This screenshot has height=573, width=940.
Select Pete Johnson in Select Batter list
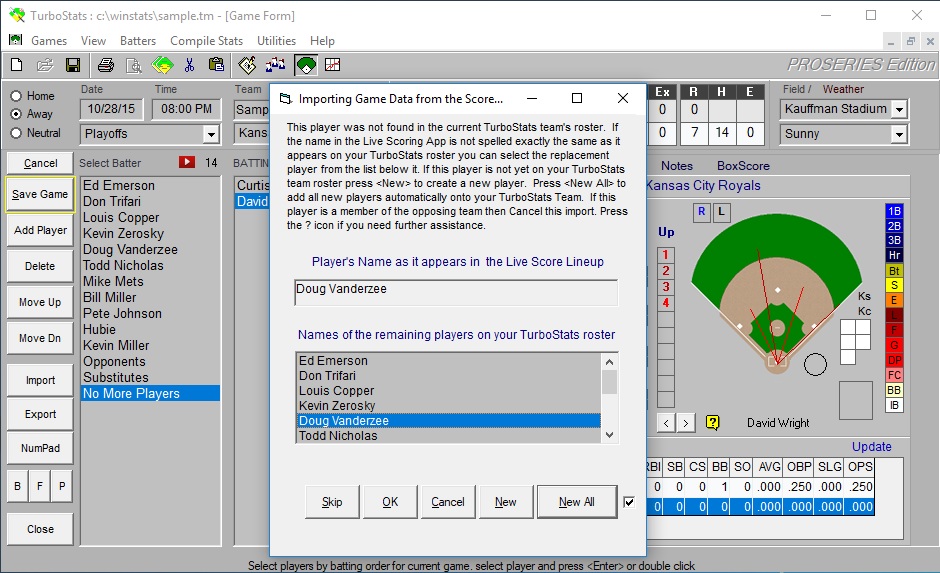point(150,313)
